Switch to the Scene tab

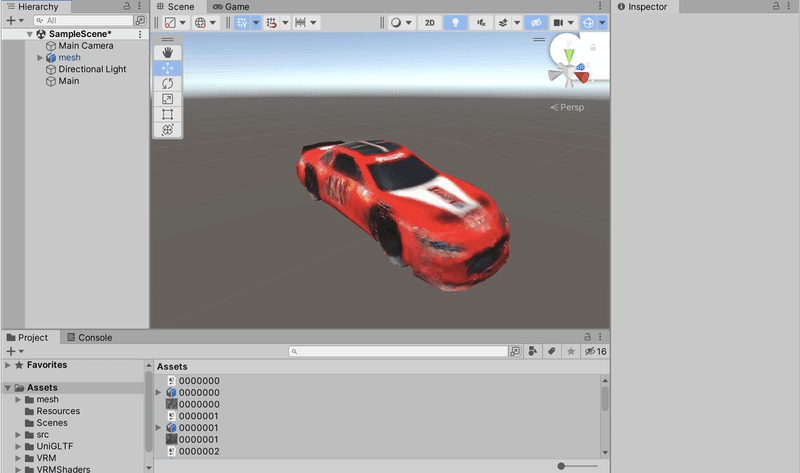click(x=176, y=7)
